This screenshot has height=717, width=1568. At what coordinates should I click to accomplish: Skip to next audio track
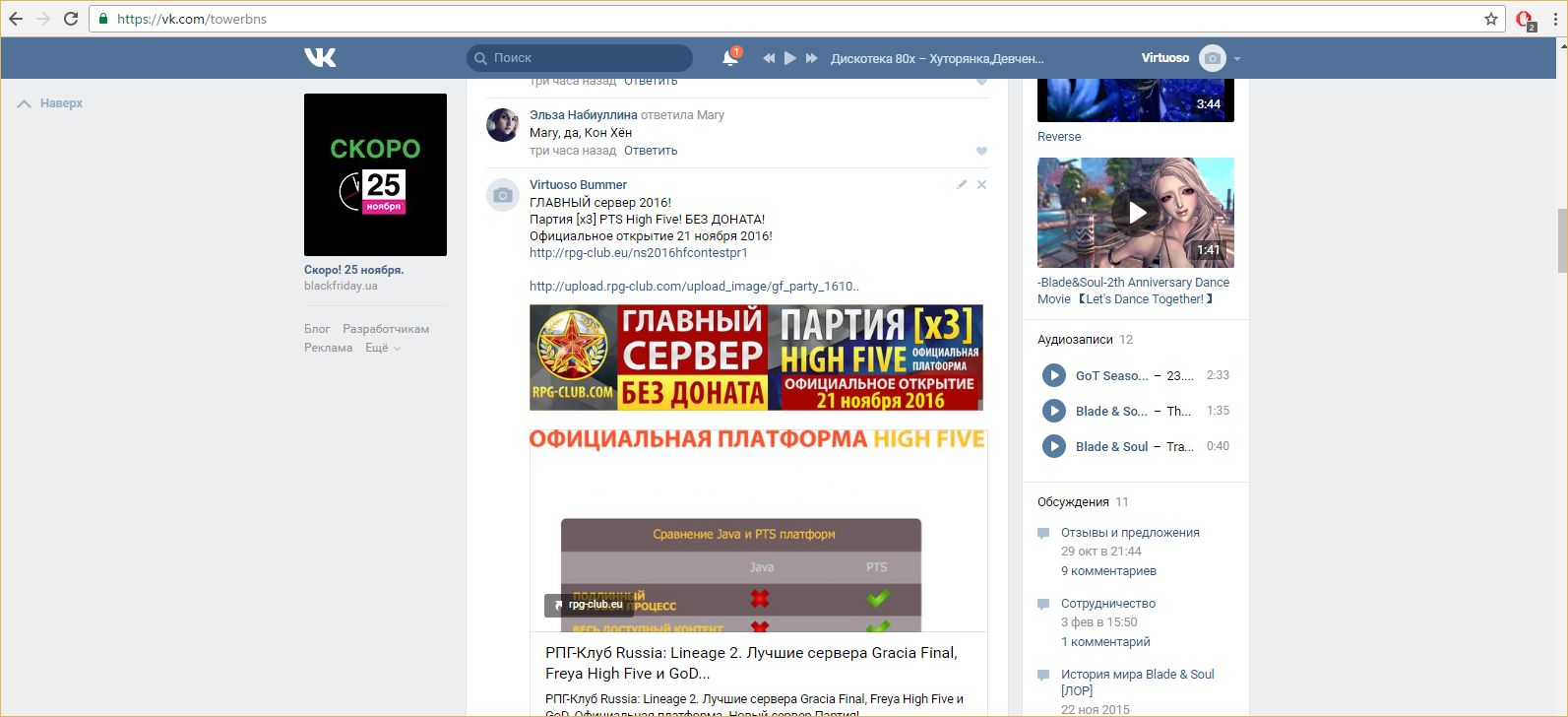tap(811, 58)
